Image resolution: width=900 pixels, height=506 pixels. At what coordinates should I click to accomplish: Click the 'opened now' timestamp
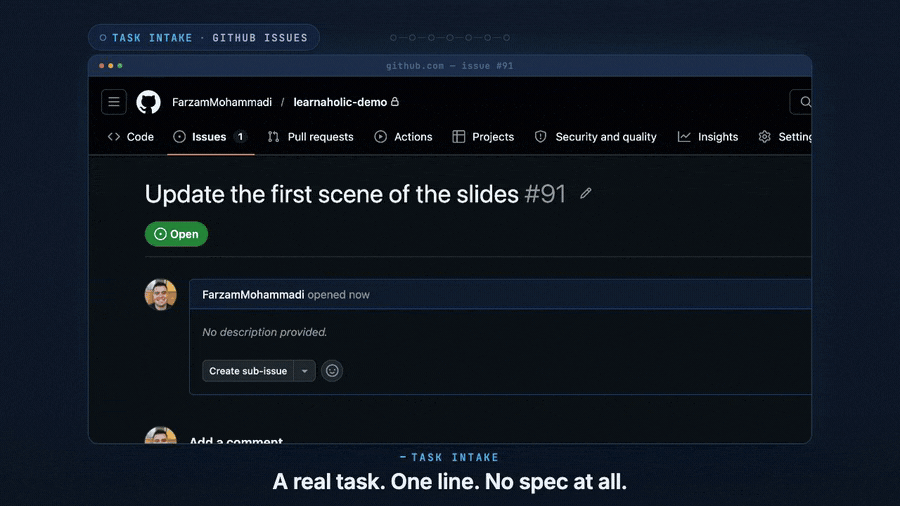(x=339, y=294)
